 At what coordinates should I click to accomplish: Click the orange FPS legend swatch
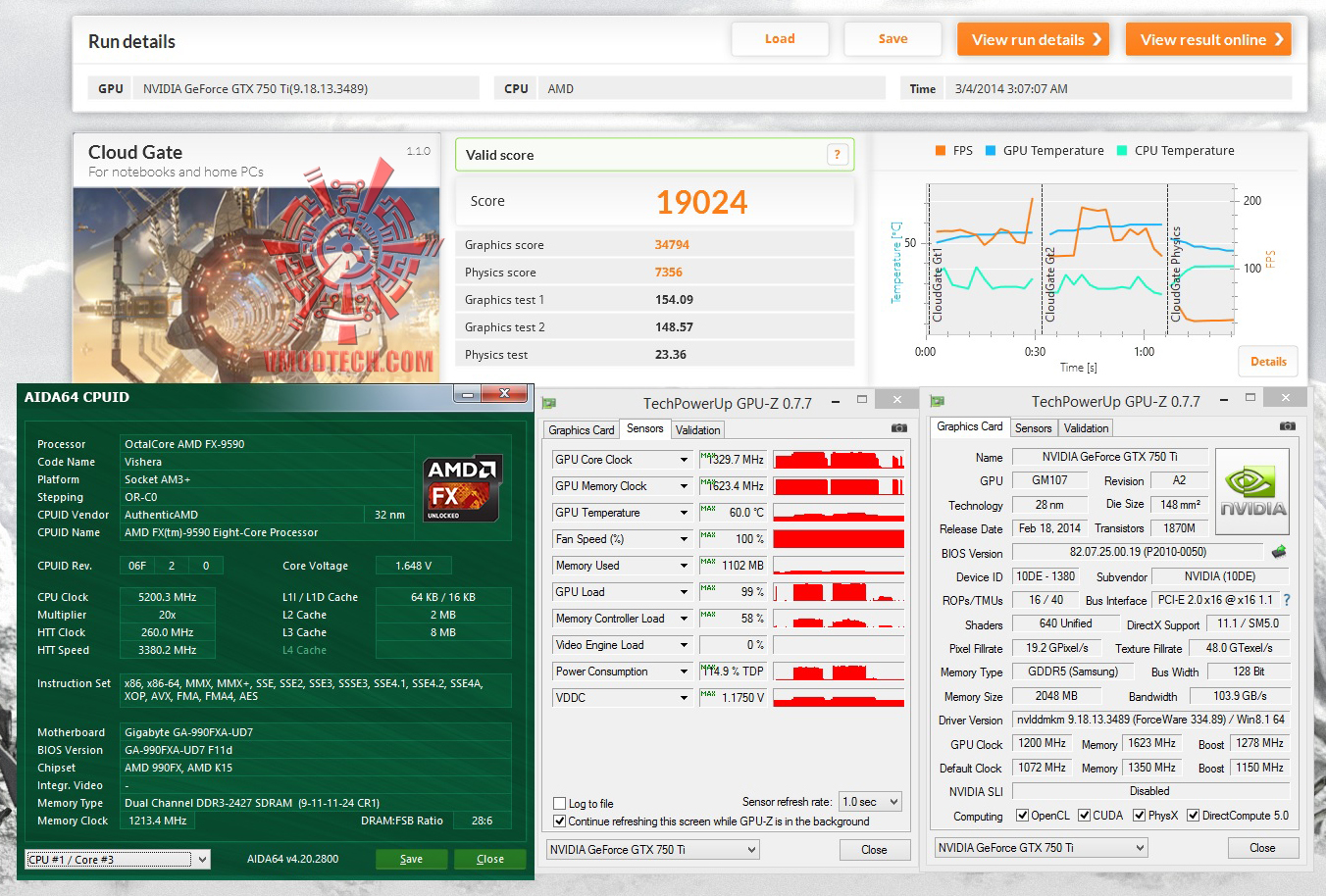(941, 151)
